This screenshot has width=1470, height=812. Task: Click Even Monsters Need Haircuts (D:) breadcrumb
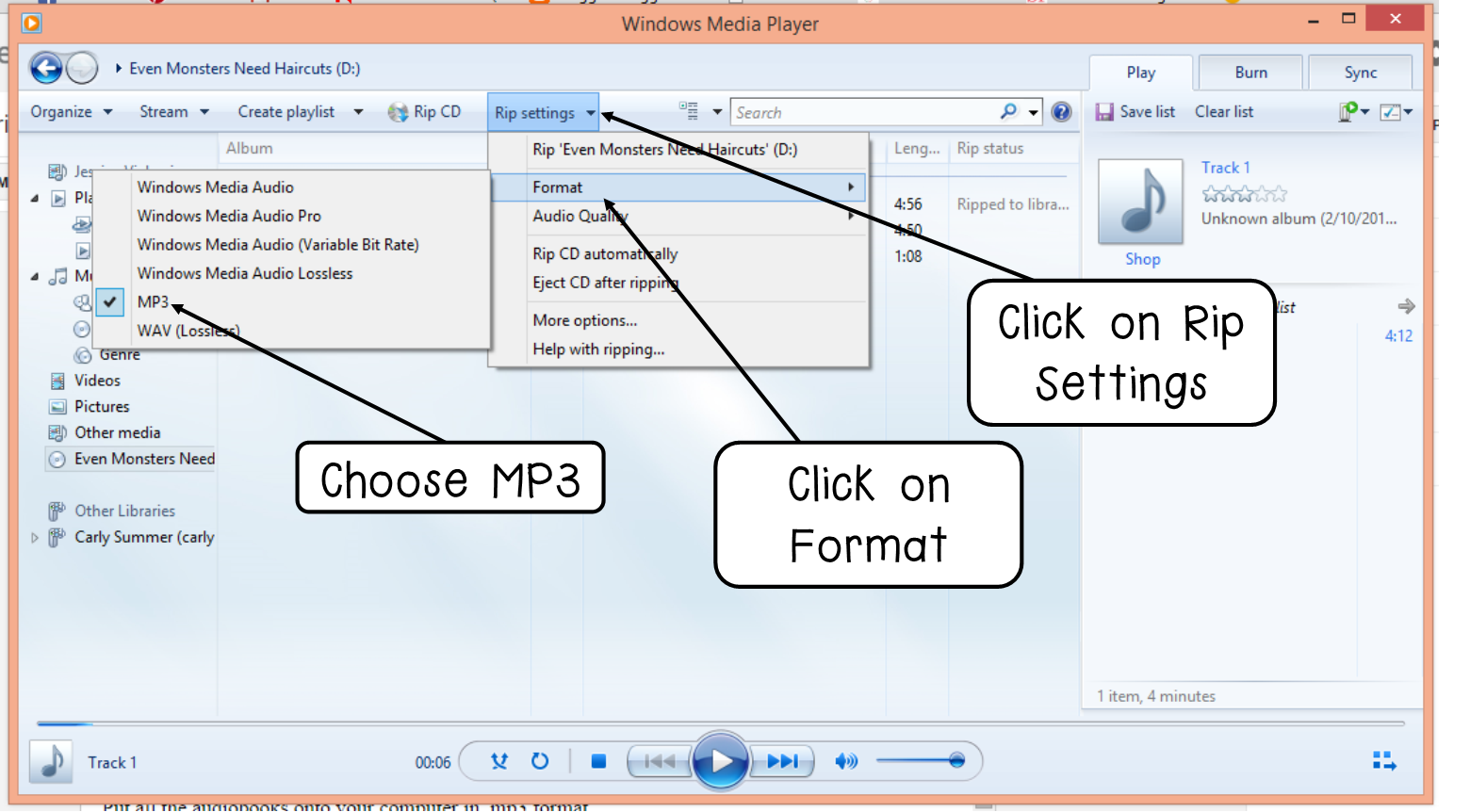pos(244,68)
